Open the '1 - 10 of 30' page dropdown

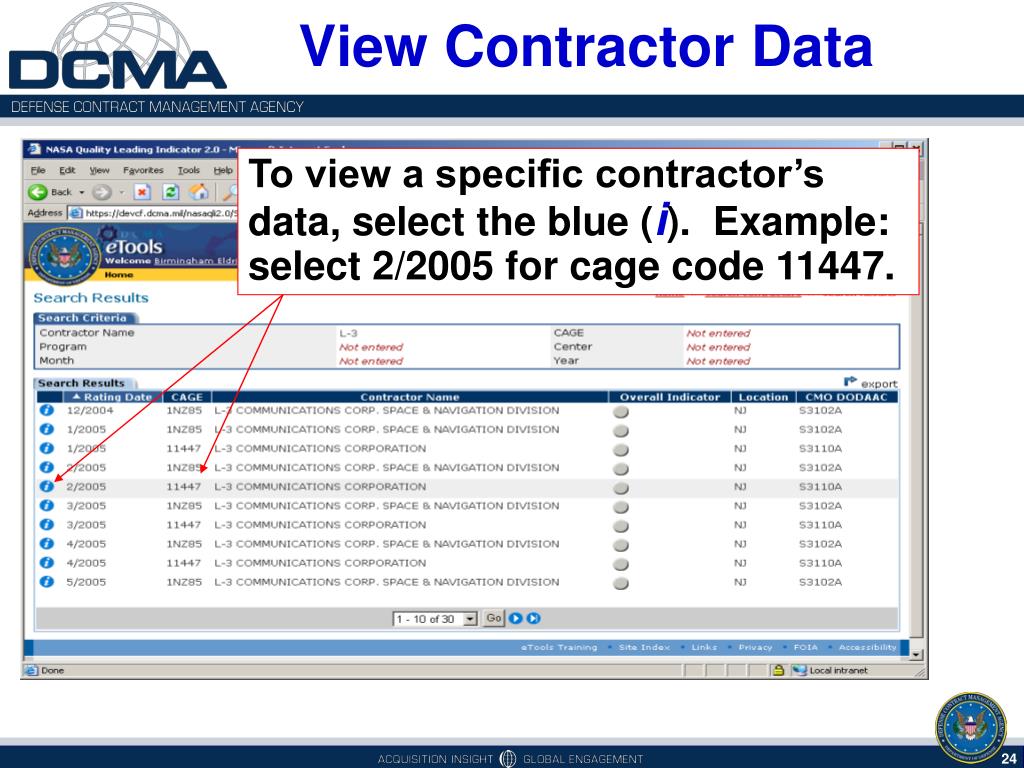(436, 618)
